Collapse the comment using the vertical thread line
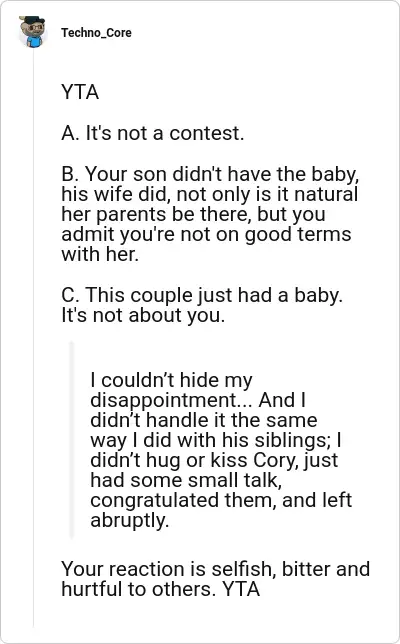Screen dimensions: 400x644 tap(34, 337)
